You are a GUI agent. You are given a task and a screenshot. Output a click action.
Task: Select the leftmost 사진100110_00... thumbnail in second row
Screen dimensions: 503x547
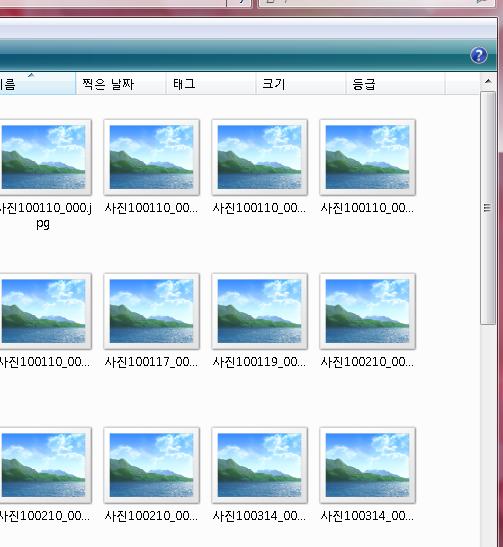click(x=44, y=311)
